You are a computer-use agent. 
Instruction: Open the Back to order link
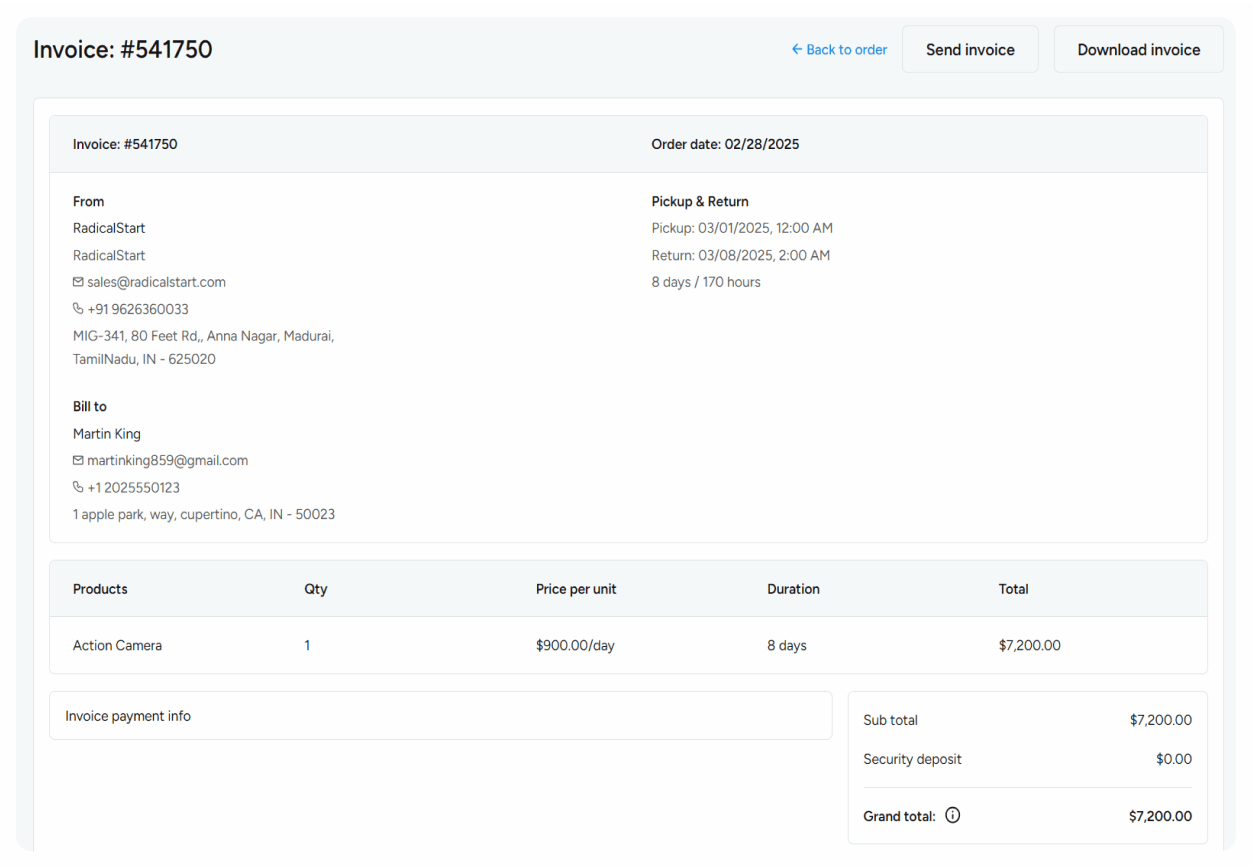pyautogui.click(x=845, y=49)
